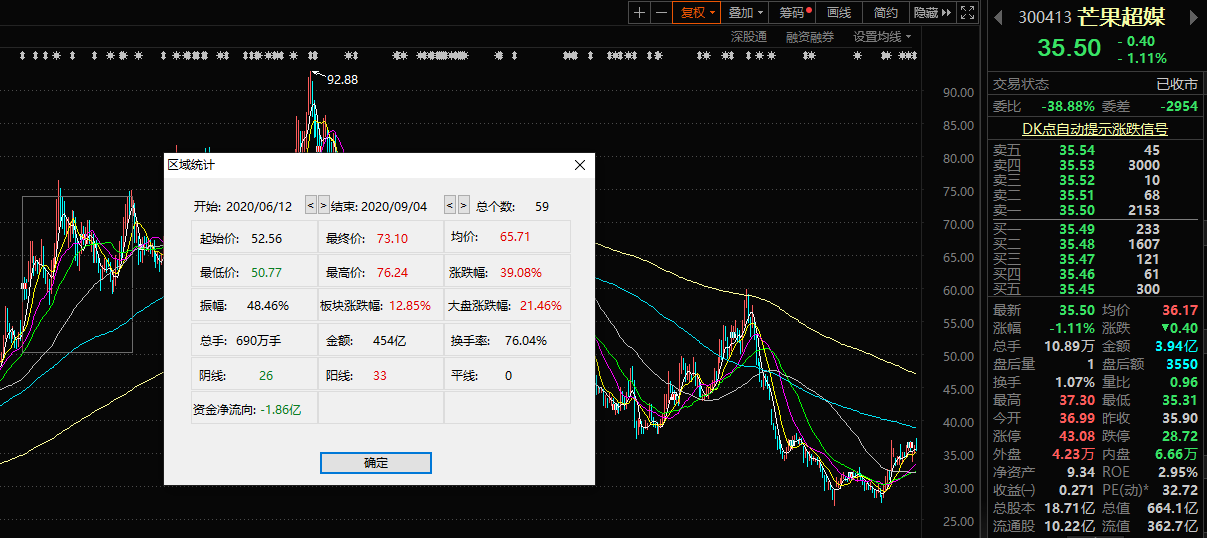Click the 确定 button
This screenshot has width=1207, height=538.
[x=376, y=463]
